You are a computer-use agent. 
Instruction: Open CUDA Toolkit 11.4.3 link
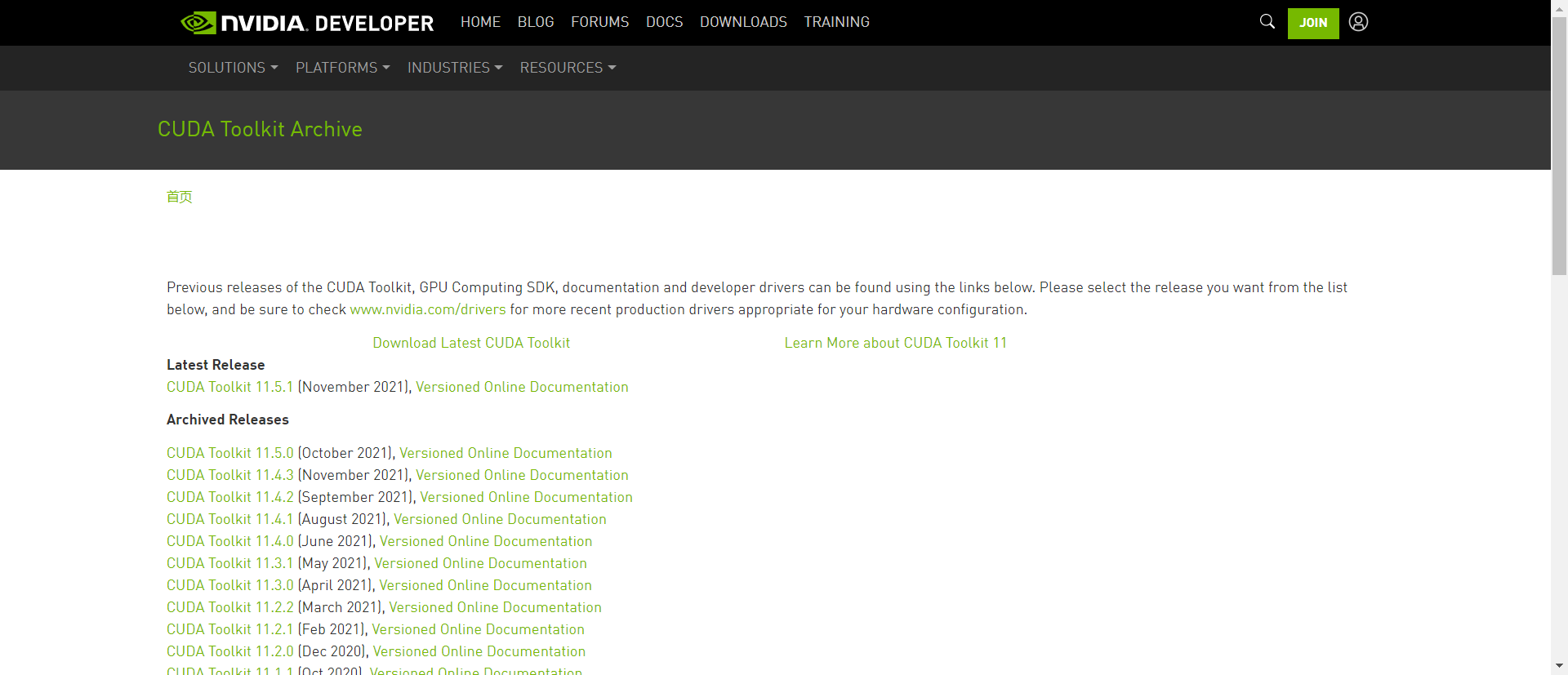(x=229, y=475)
